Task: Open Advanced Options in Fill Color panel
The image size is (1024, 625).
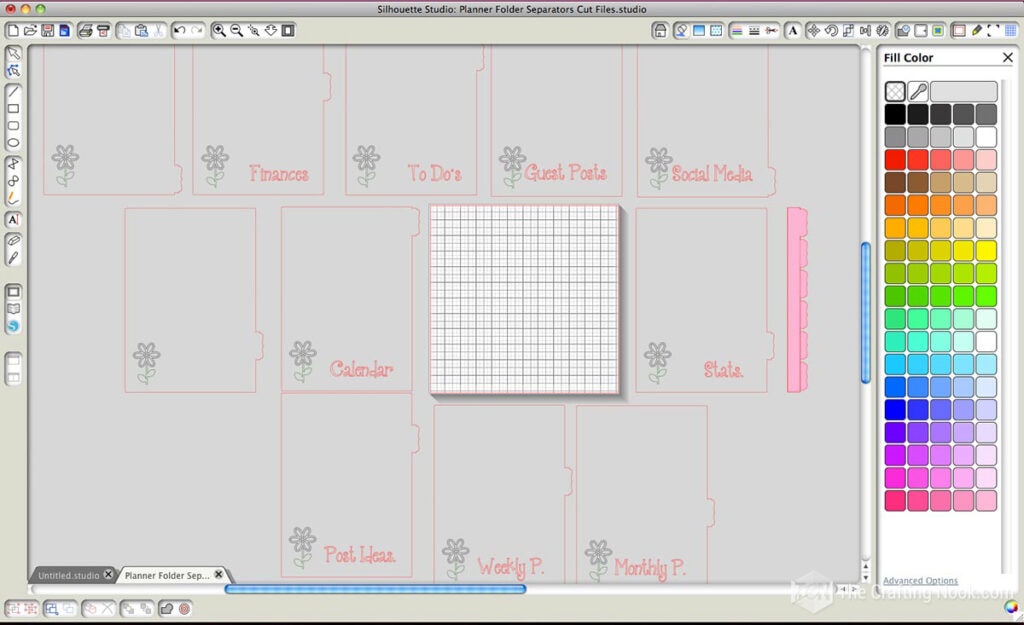Action: 920,580
